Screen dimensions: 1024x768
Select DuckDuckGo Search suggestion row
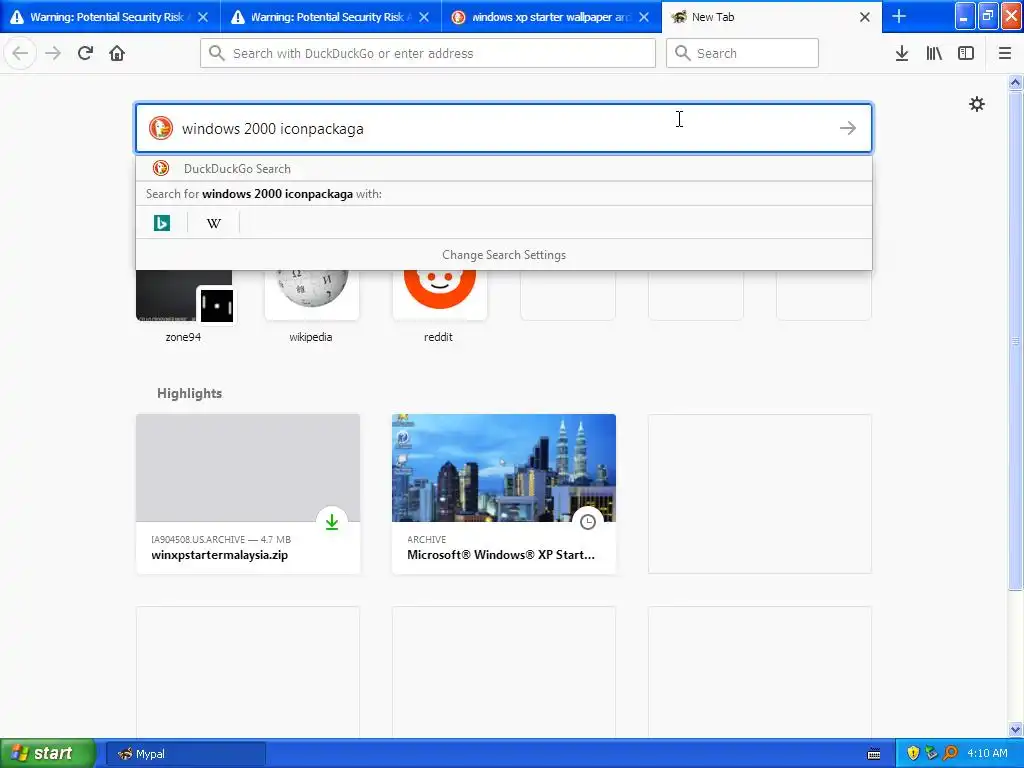click(x=504, y=168)
